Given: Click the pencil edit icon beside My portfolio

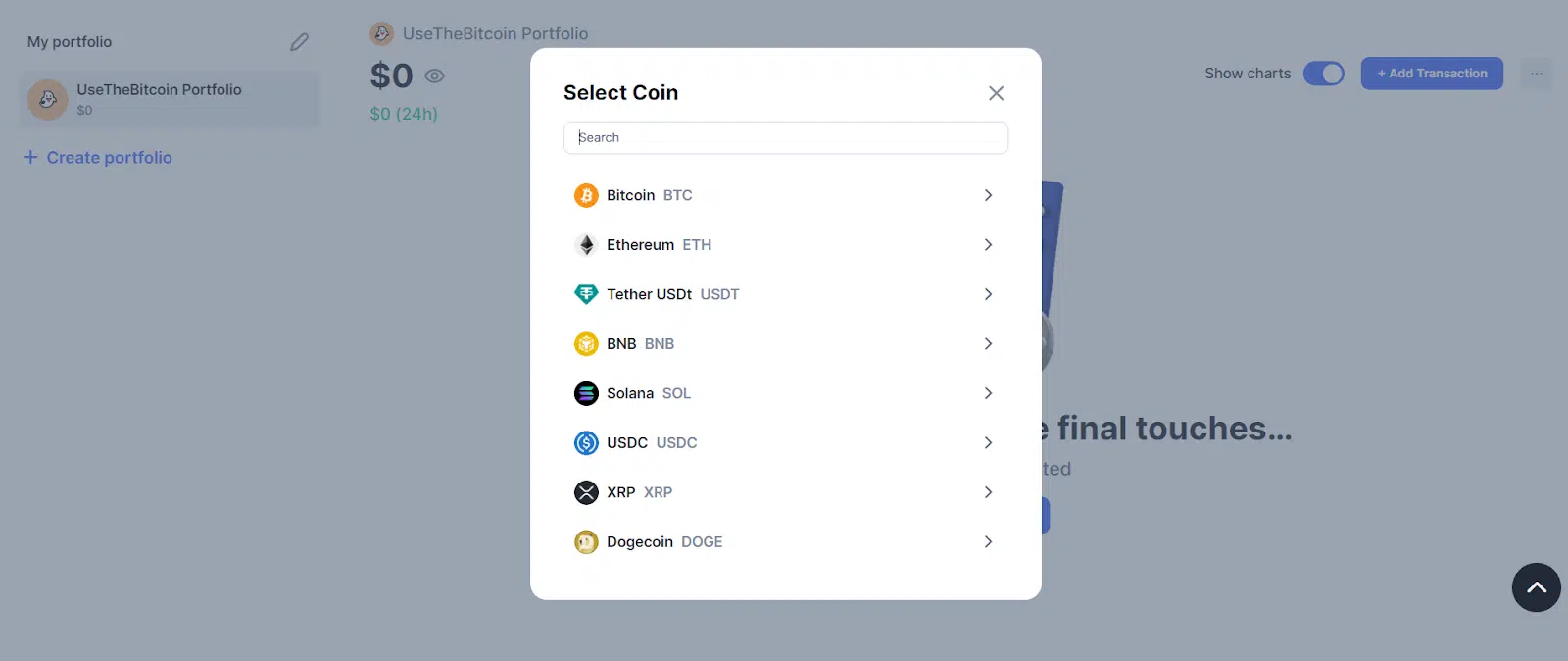Looking at the screenshot, I should [299, 42].
